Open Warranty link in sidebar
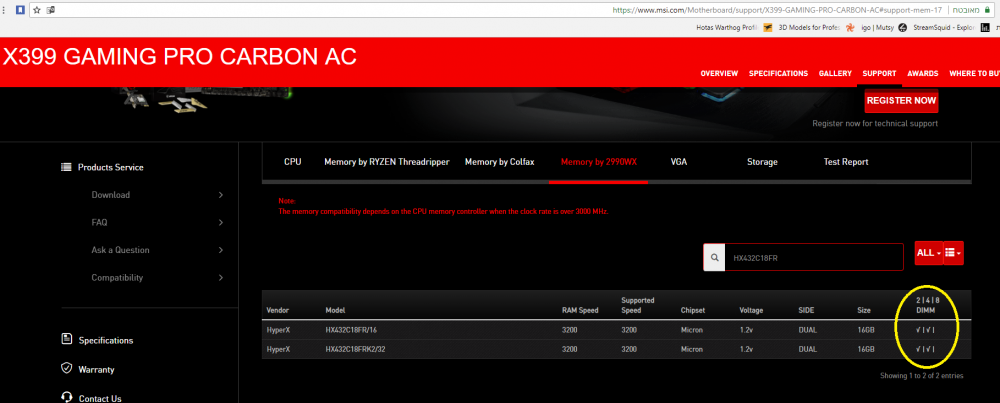 pyautogui.click(x=96, y=369)
